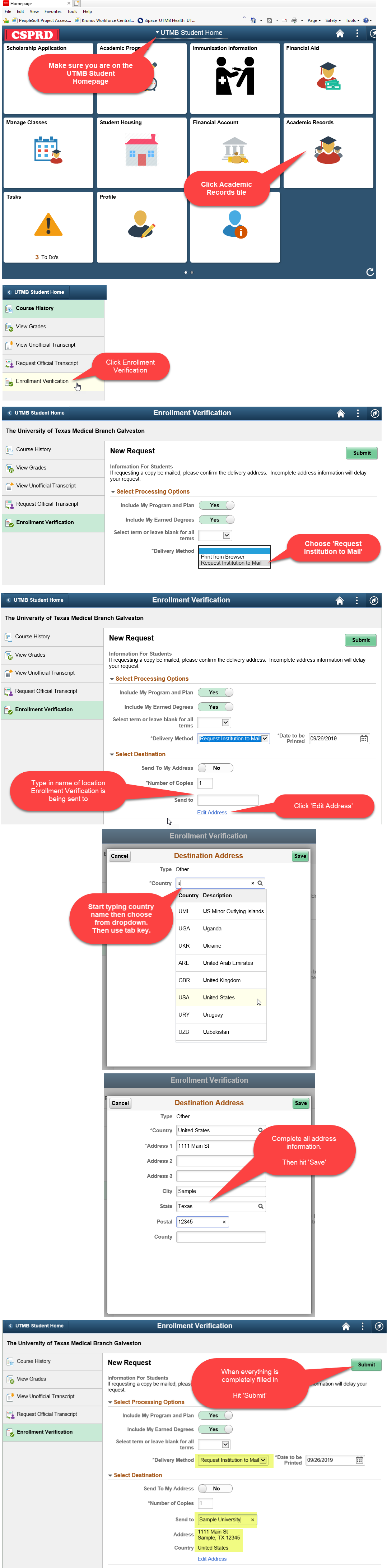Toggle Include My Earned Degrees in form with Sample University
The height and width of the screenshot is (1568, 387).
(x=215, y=1429)
